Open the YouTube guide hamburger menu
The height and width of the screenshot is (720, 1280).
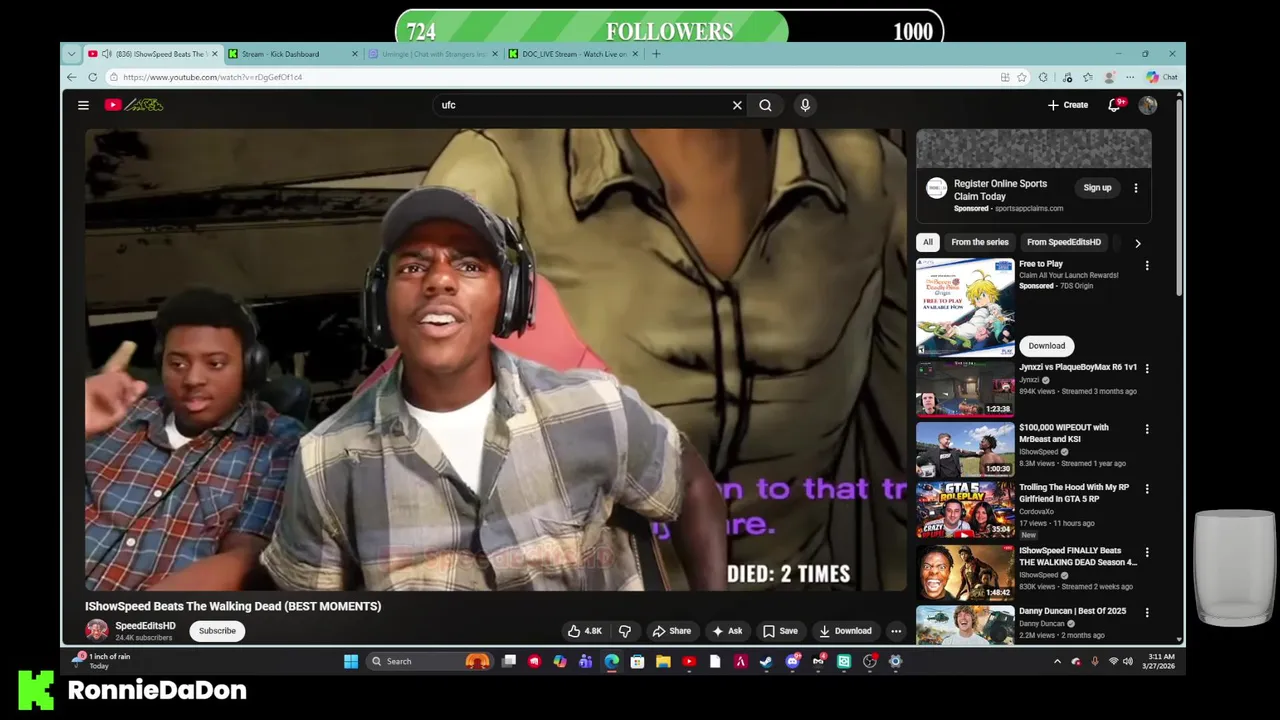tap(84, 105)
